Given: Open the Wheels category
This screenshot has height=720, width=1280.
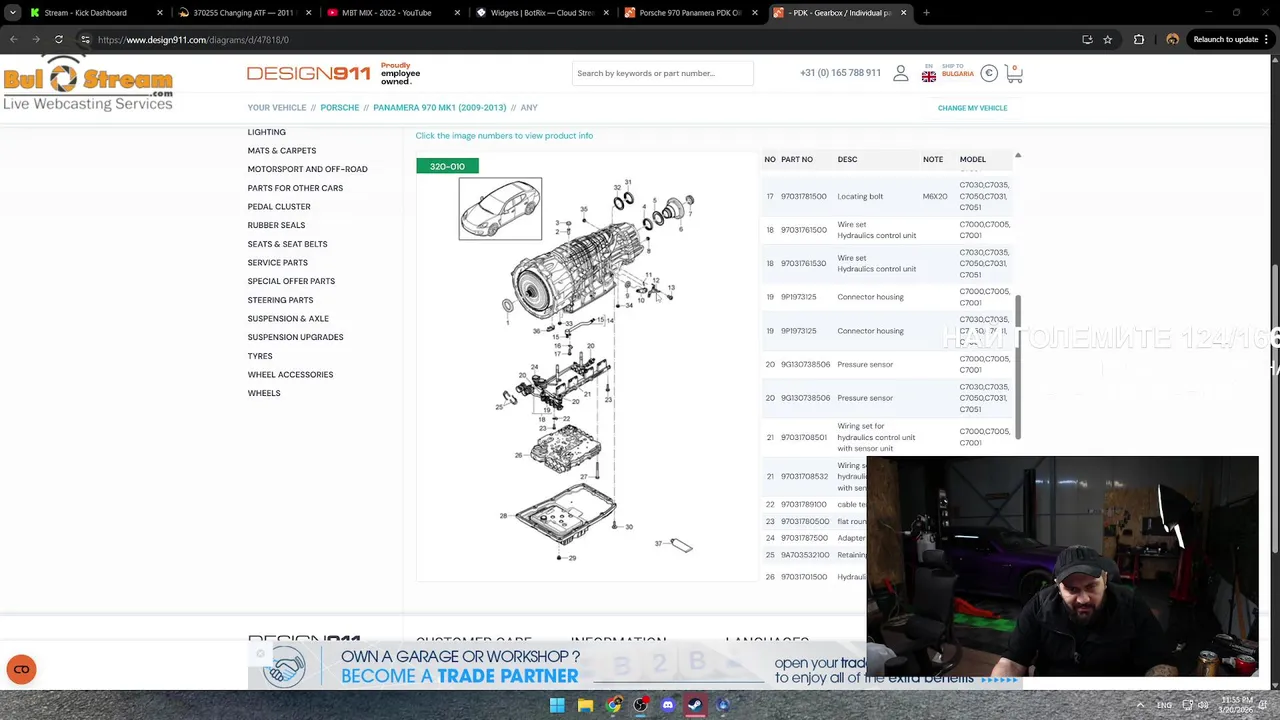Looking at the screenshot, I should click(x=264, y=393).
